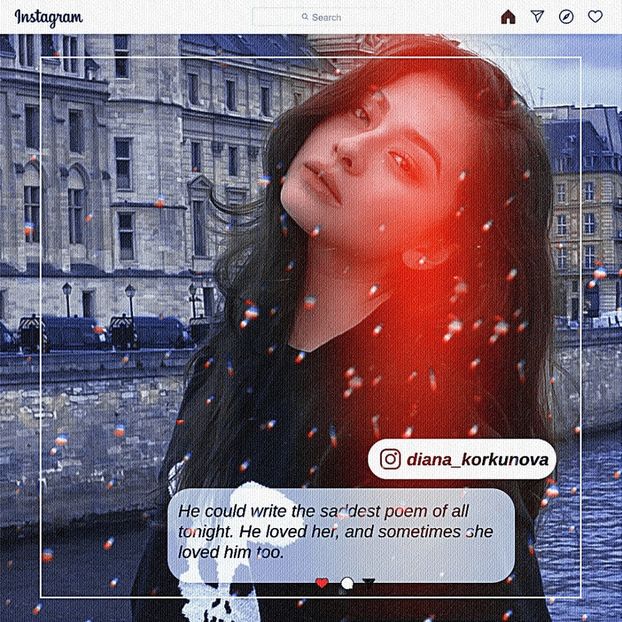Click the Instagram wordmark logo
This screenshot has width=622, height=622.
click(48, 17)
